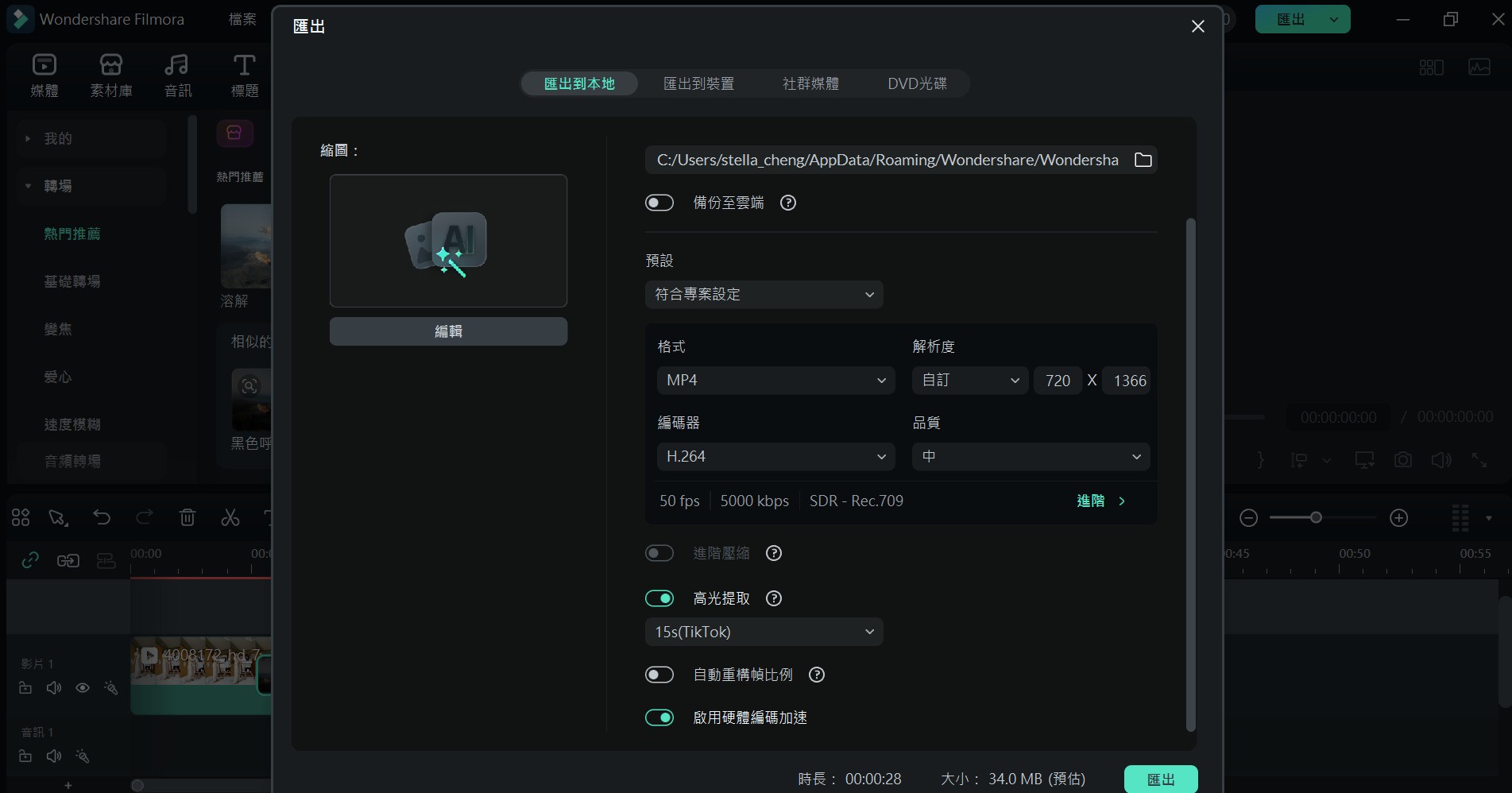The height and width of the screenshot is (793, 1512).
Task: Click the export path folder browse icon
Action: [1143, 160]
